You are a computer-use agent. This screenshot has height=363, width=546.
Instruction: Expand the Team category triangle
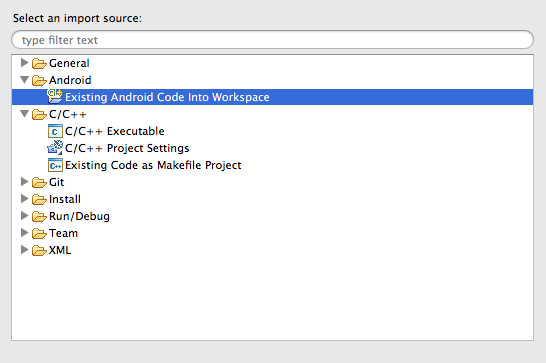click(24, 233)
